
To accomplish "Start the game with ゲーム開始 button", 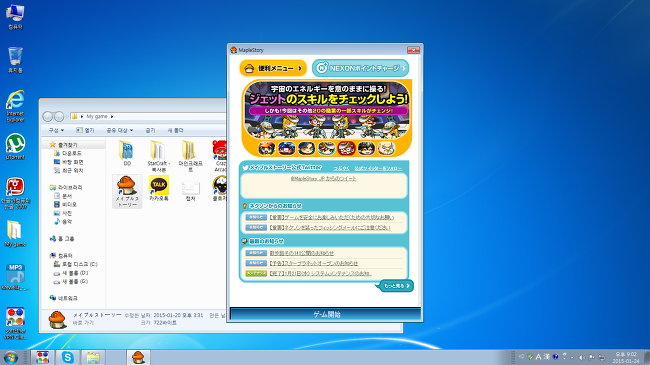I will (325, 314).
